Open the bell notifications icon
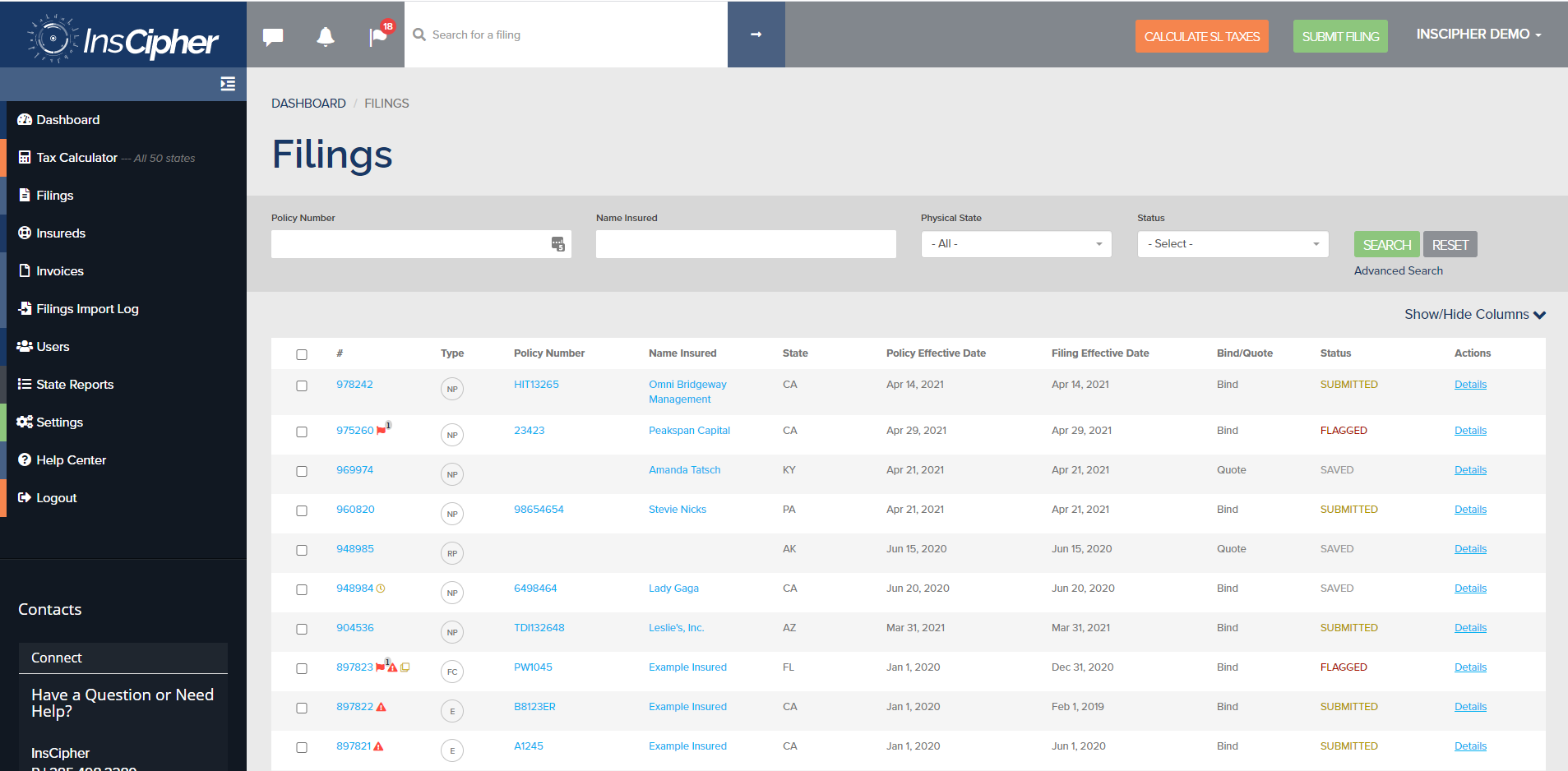Screen dimensions: 1568x771 pos(326,36)
